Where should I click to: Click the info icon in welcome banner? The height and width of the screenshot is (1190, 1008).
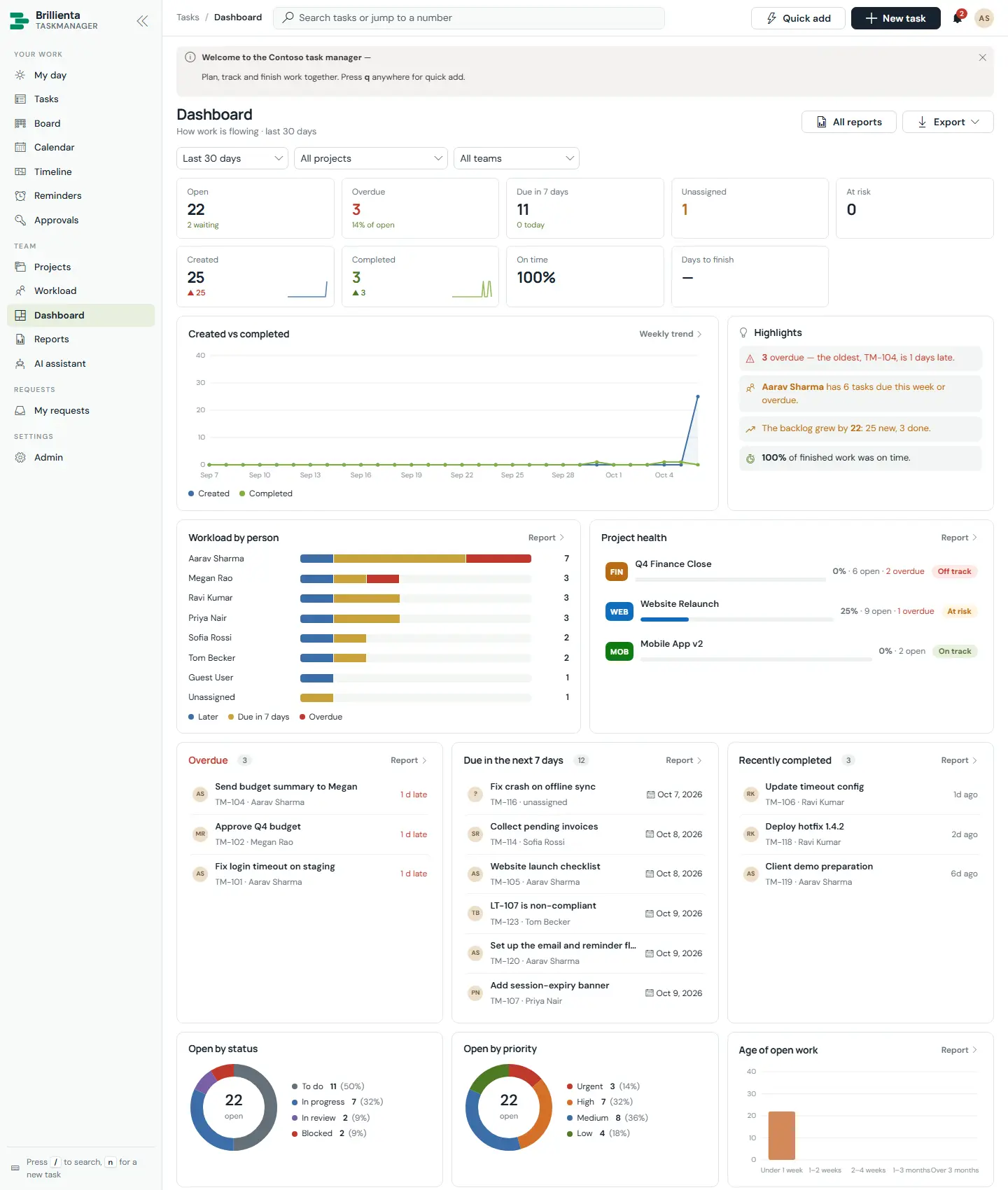coord(190,57)
